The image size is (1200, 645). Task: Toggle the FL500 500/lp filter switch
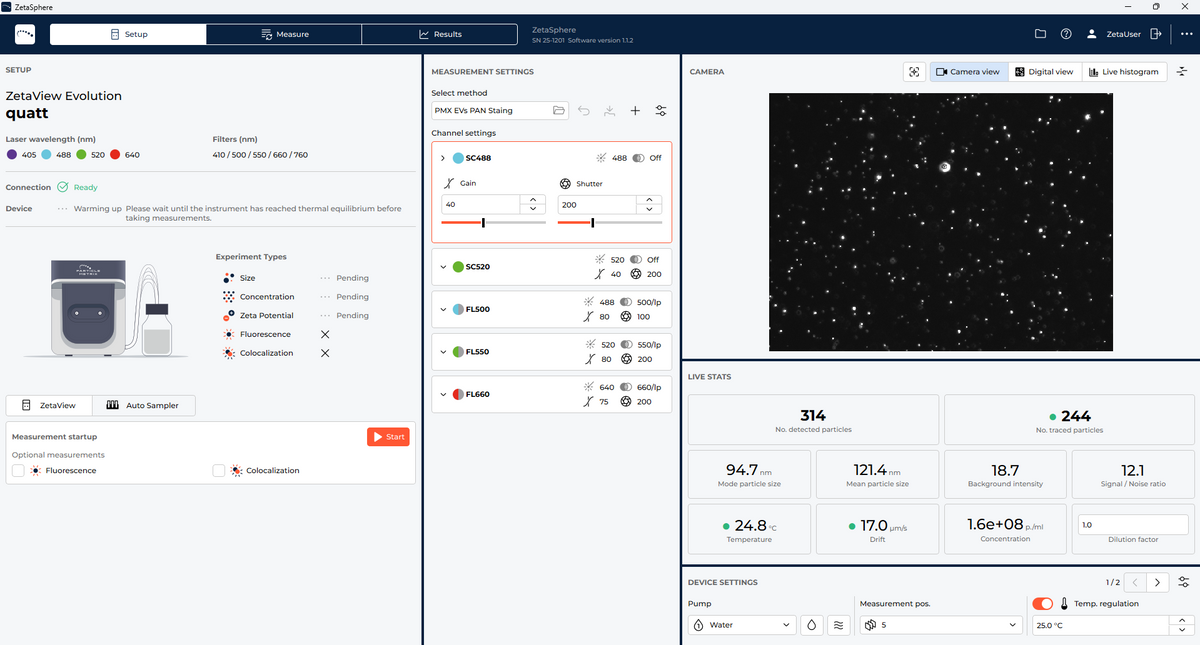click(x=627, y=302)
